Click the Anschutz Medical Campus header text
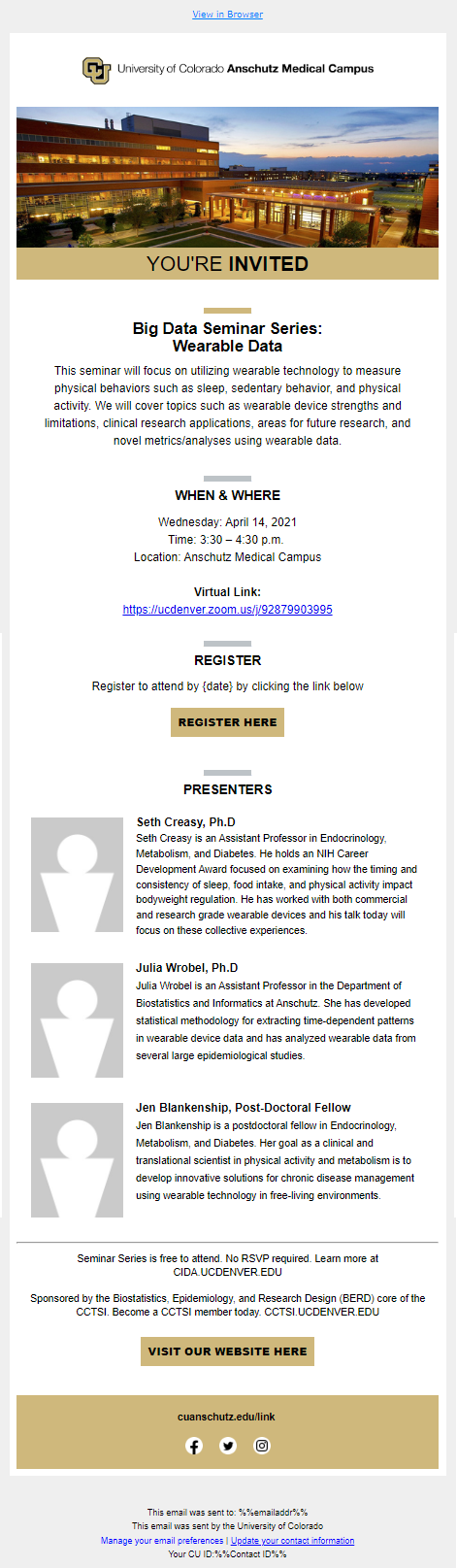 click(300, 69)
